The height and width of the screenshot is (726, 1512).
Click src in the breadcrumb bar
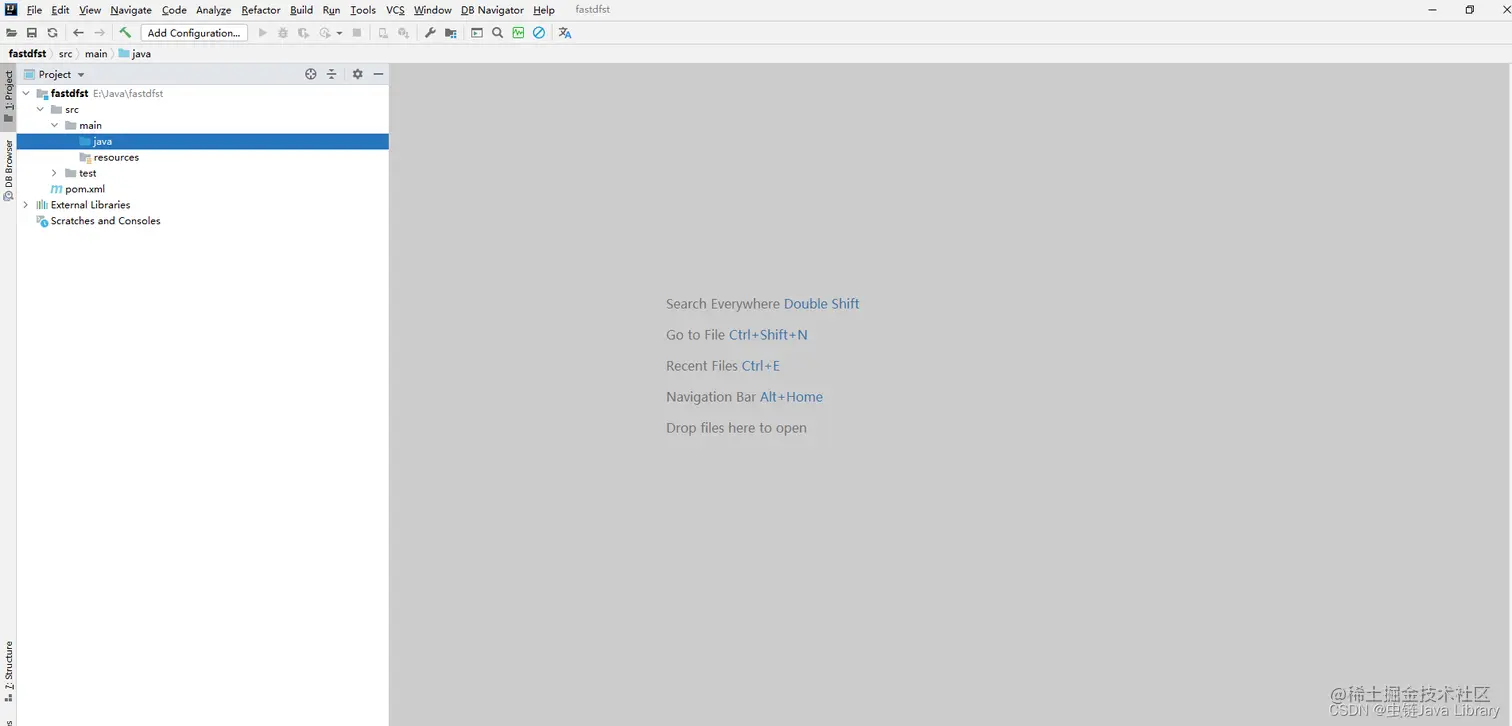point(65,54)
